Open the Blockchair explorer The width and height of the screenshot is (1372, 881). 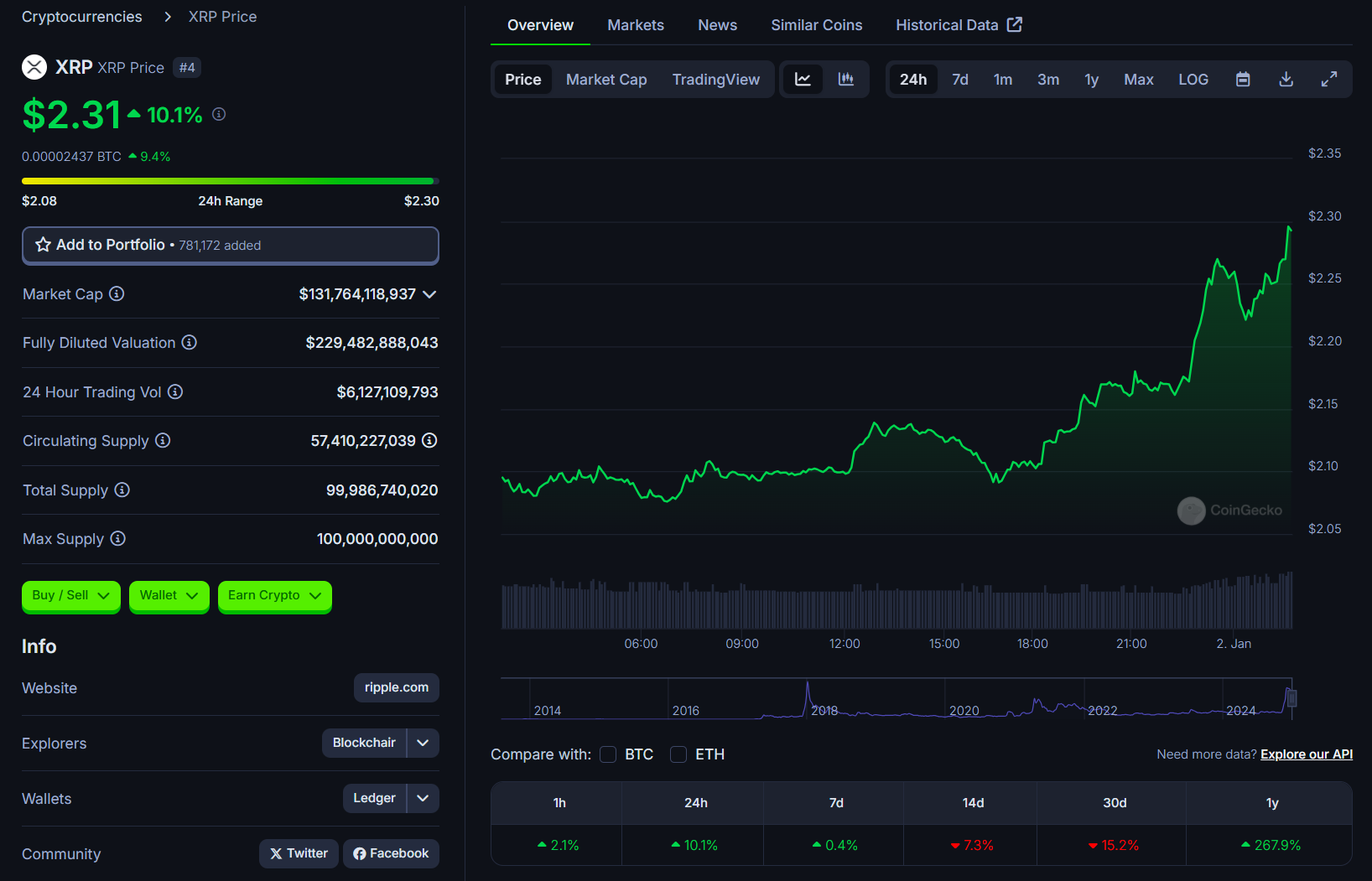pos(364,743)
